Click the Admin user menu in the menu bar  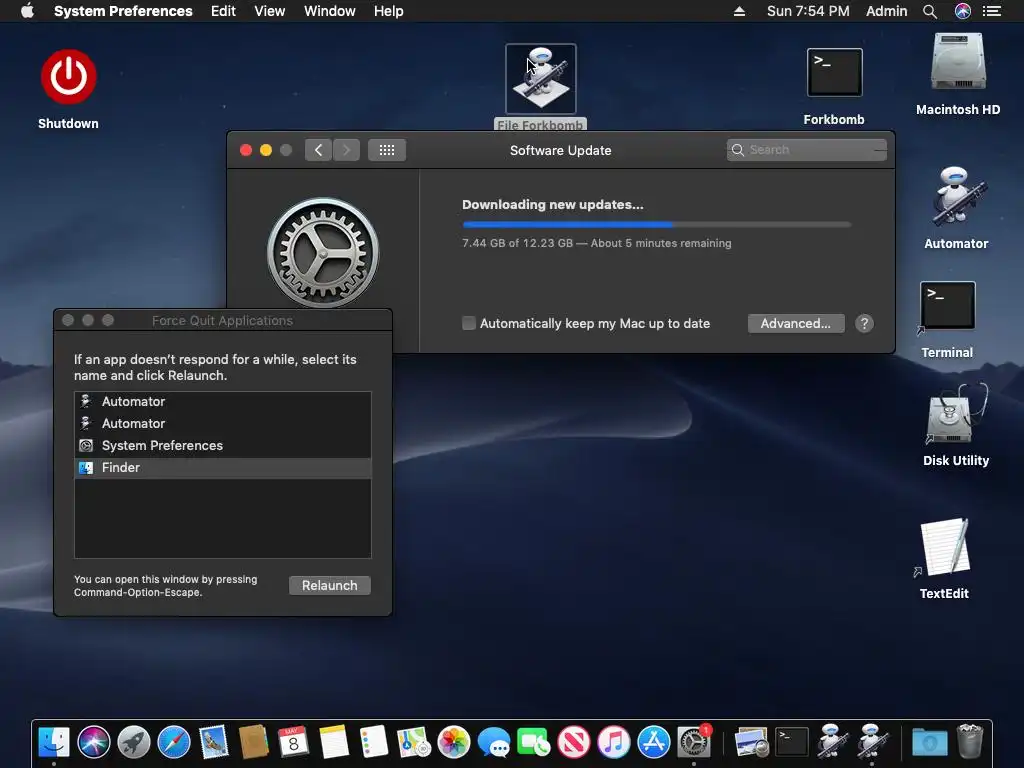(x=886, y=11)
